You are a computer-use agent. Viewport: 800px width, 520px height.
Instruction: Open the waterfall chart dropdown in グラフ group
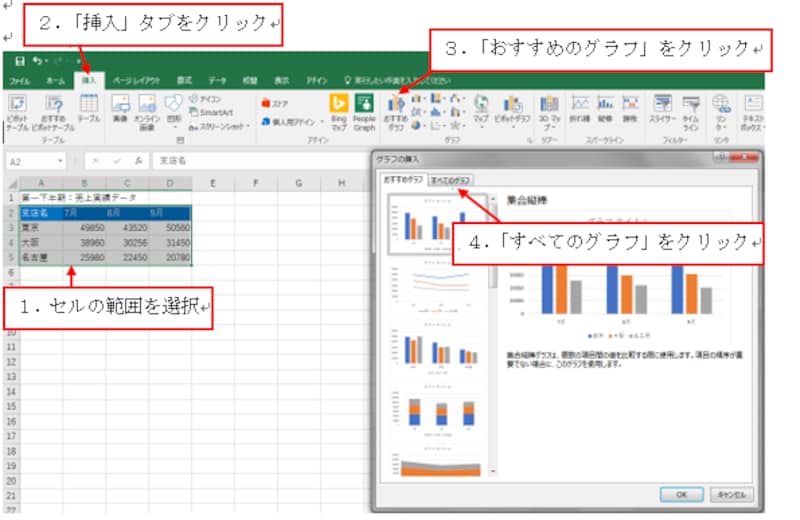tap(457, 98)
